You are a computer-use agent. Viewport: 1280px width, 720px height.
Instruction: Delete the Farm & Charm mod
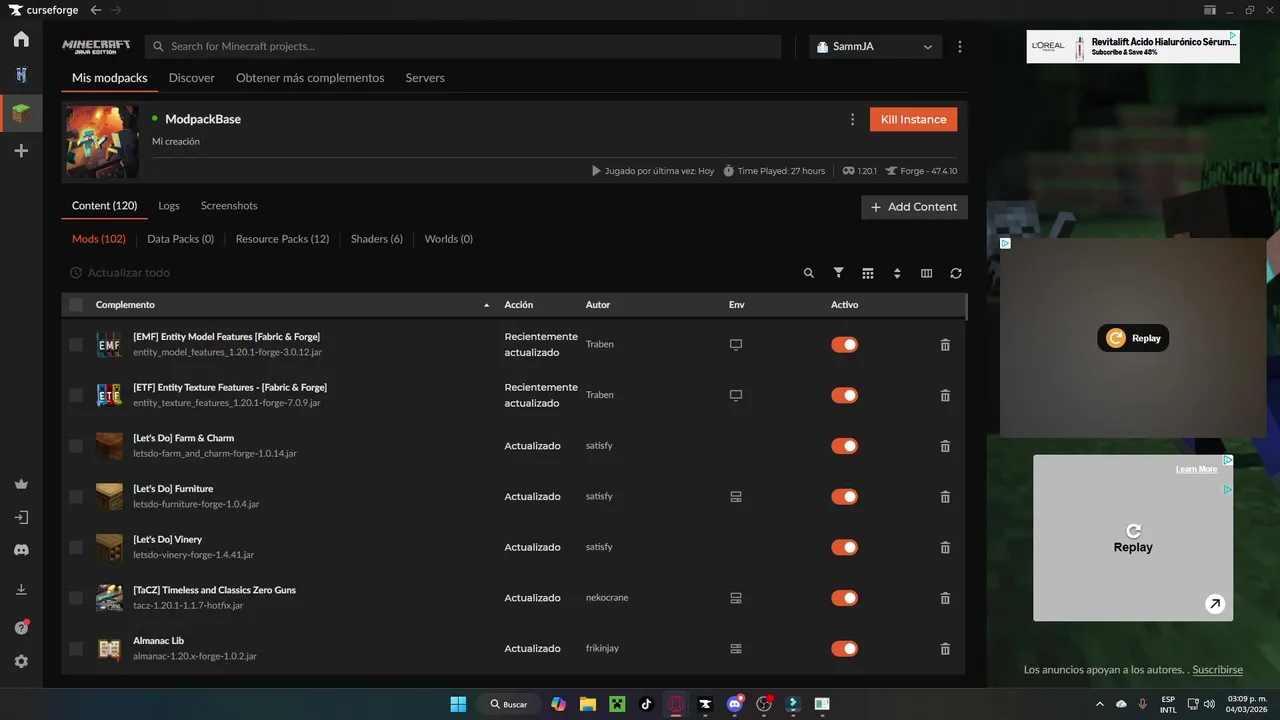tap(945, 446)
